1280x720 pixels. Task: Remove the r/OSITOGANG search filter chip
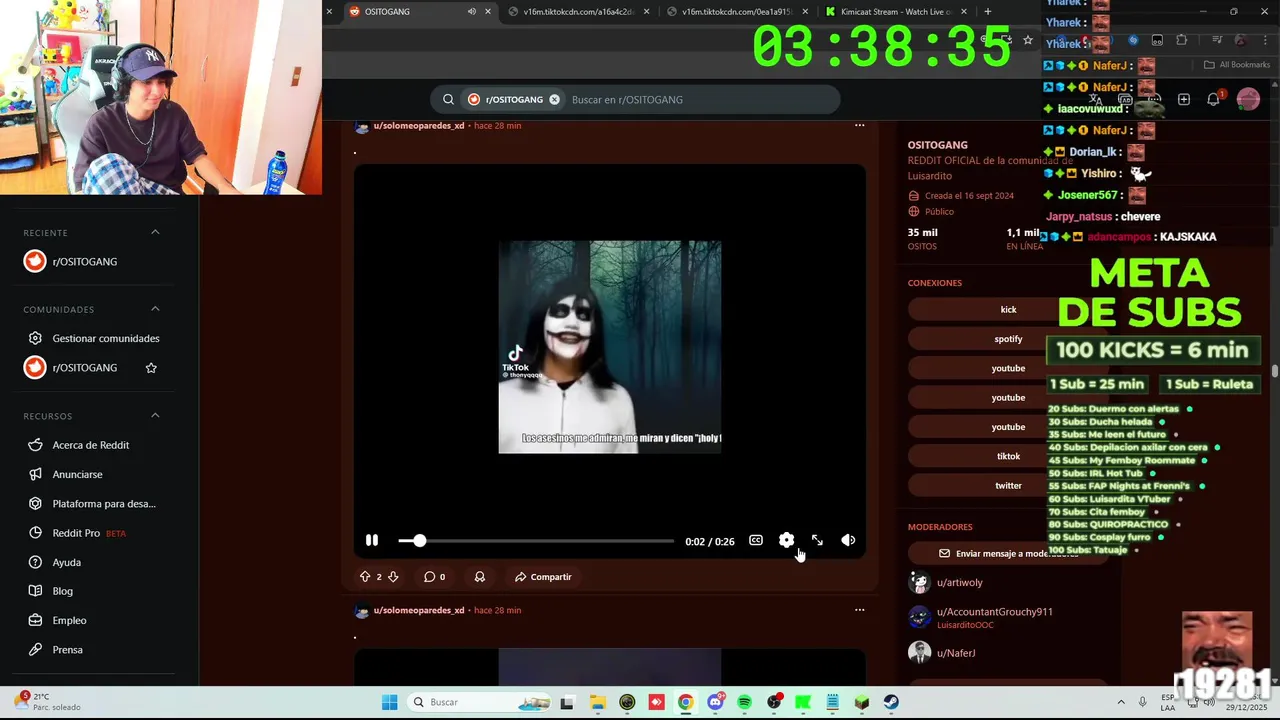[554, 100]
